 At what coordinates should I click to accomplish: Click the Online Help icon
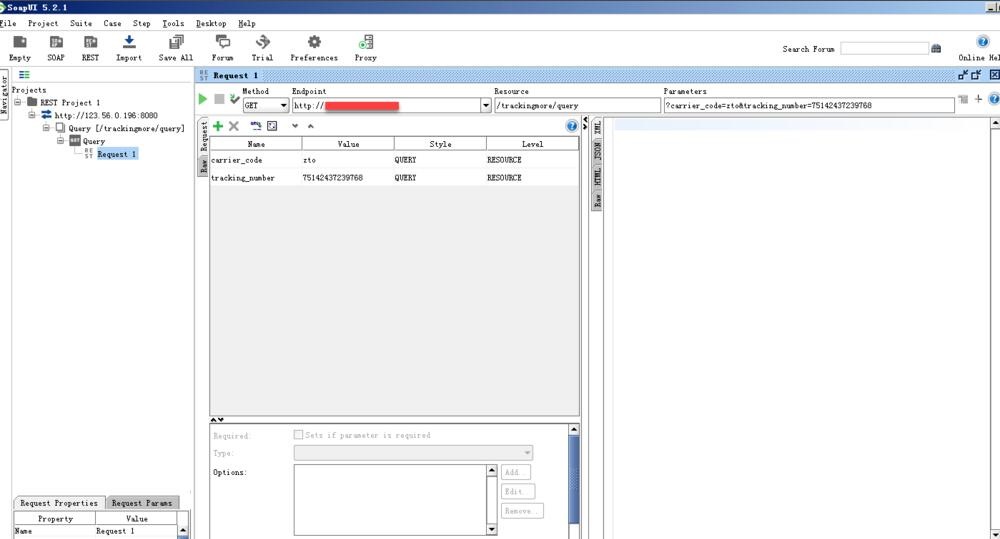[982, 42]
